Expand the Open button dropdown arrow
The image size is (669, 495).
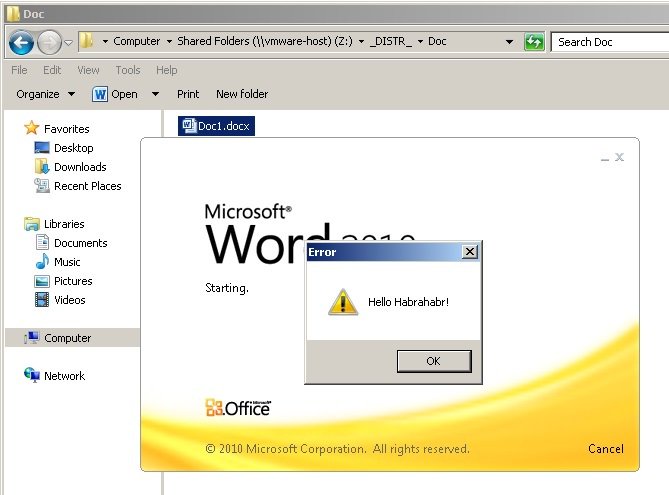coord(155,94)
